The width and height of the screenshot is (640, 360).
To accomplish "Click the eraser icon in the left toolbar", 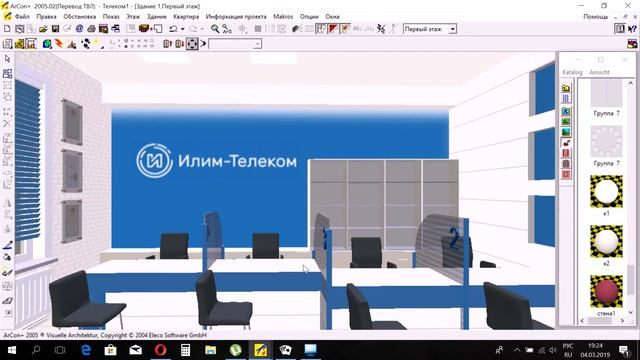I will coord(7,301).
